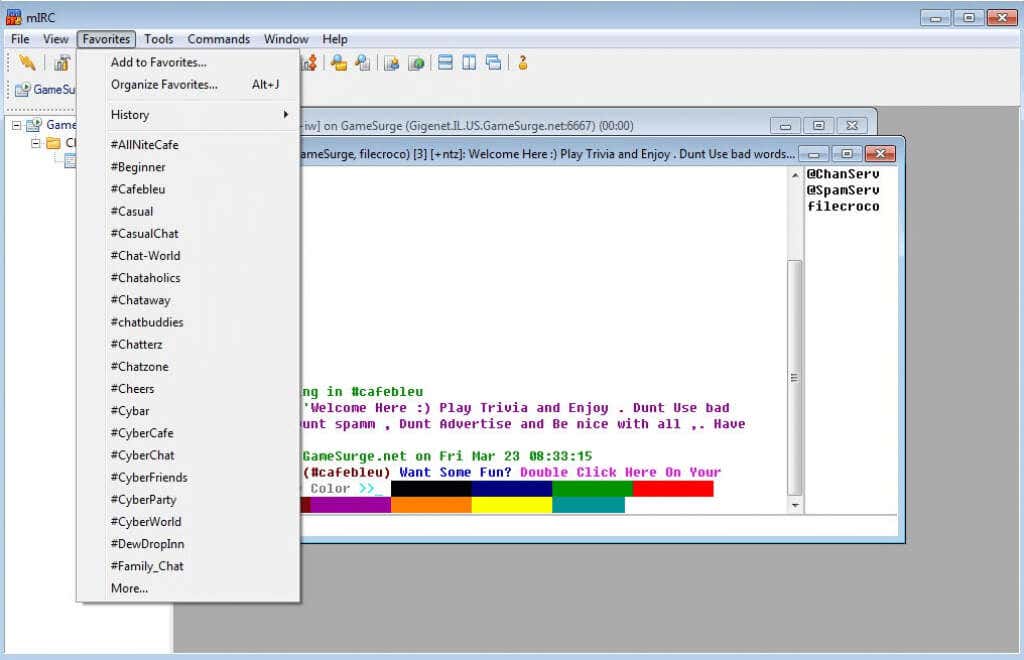
Task: Click the Notify List toolbar icon
Action: tap(392, 63)
